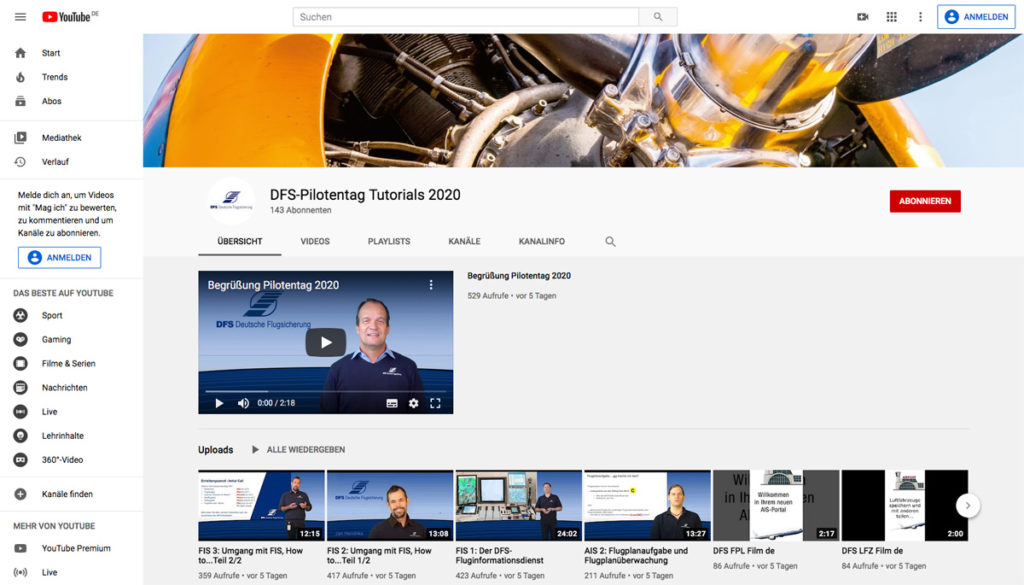Click into the Suchen search field

click(466, 17)
